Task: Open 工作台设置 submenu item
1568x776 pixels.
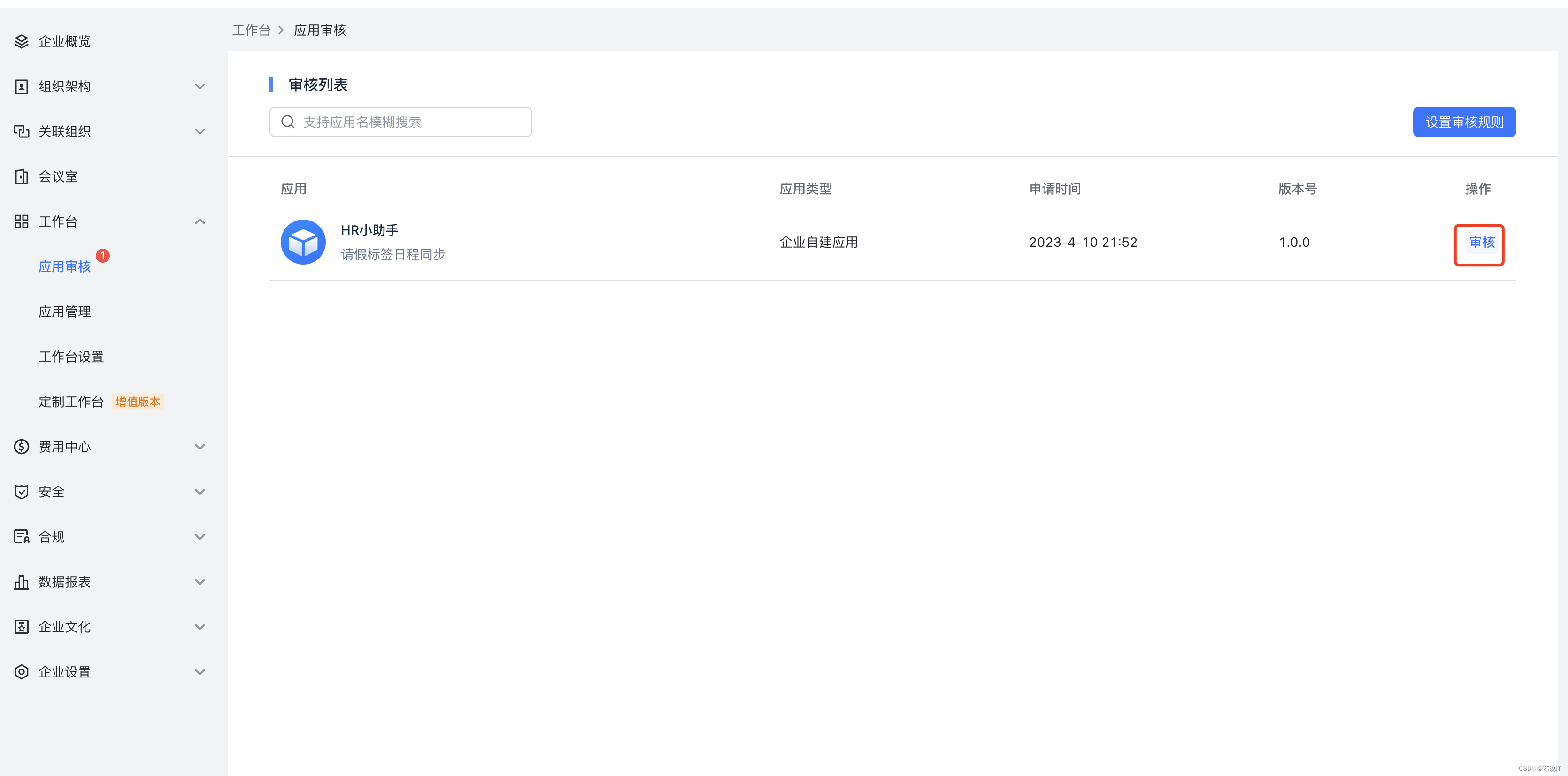Action: (x=71, y=357)
